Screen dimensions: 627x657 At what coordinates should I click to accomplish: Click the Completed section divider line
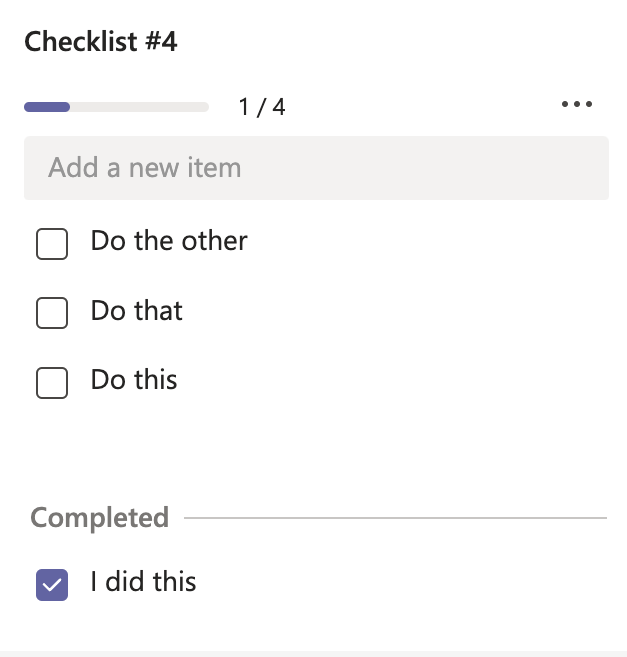395,518
